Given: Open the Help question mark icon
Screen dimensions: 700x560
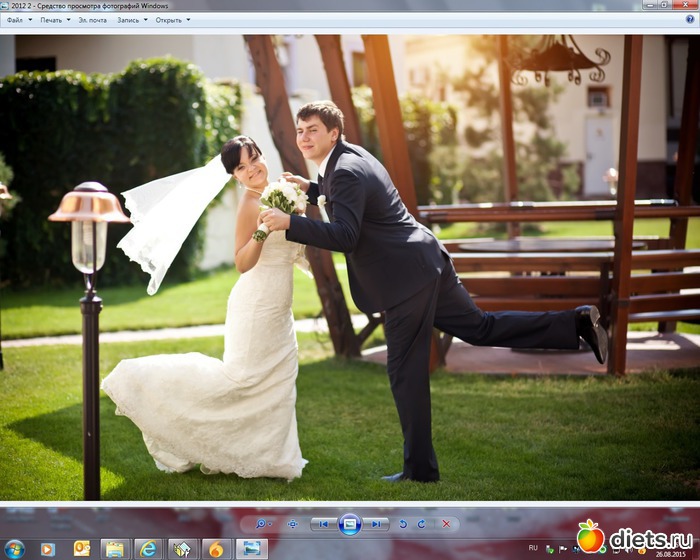Looking at the screenshot, I should [x=689, y=19].
